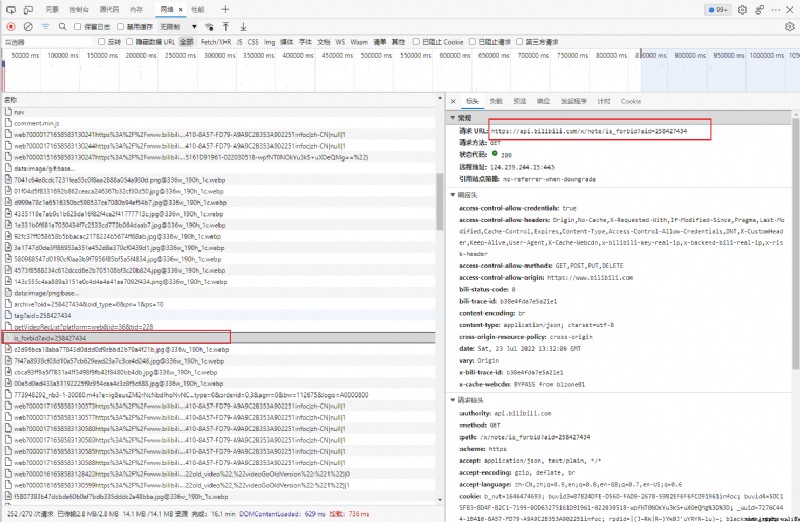The width and height of the screenshot is (800, 522).
Task: Filter requests by Img type
Action: 269,42
